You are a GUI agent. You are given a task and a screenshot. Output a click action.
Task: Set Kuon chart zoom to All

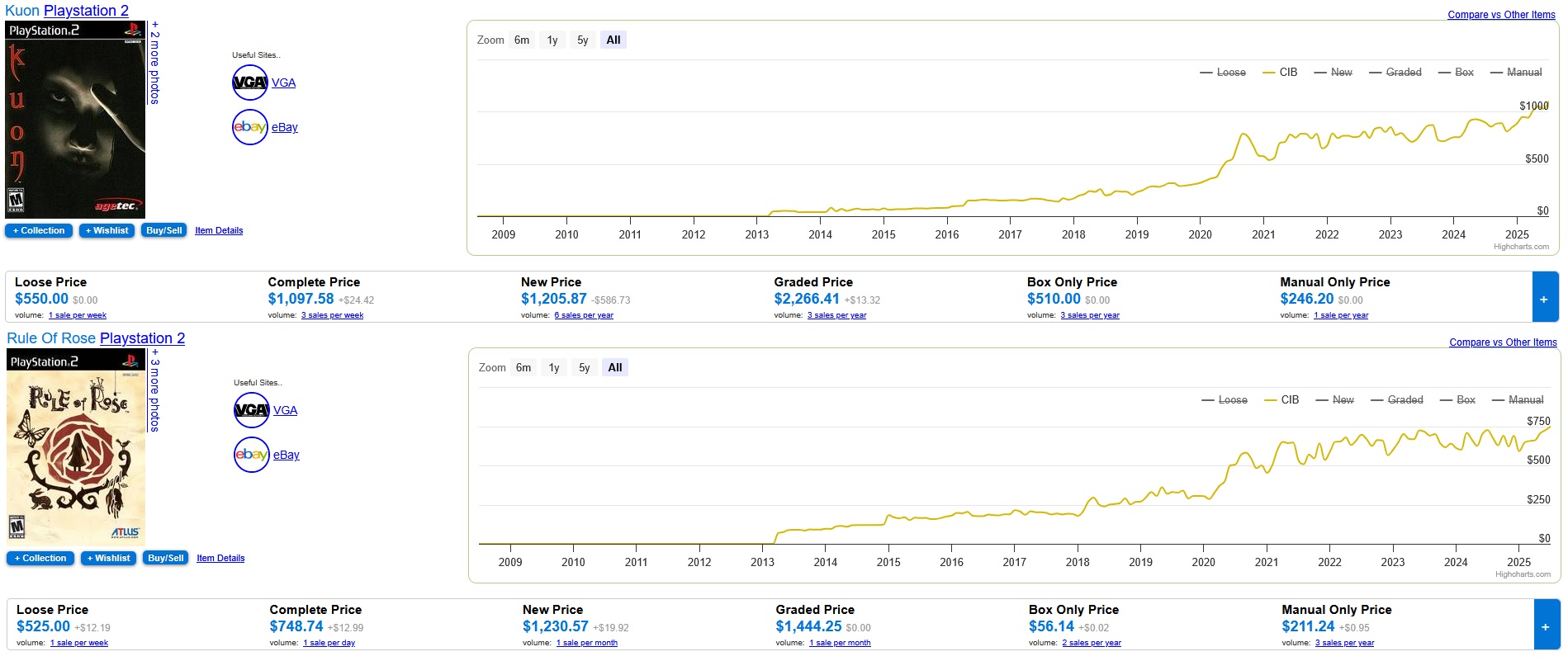[613, 40]
